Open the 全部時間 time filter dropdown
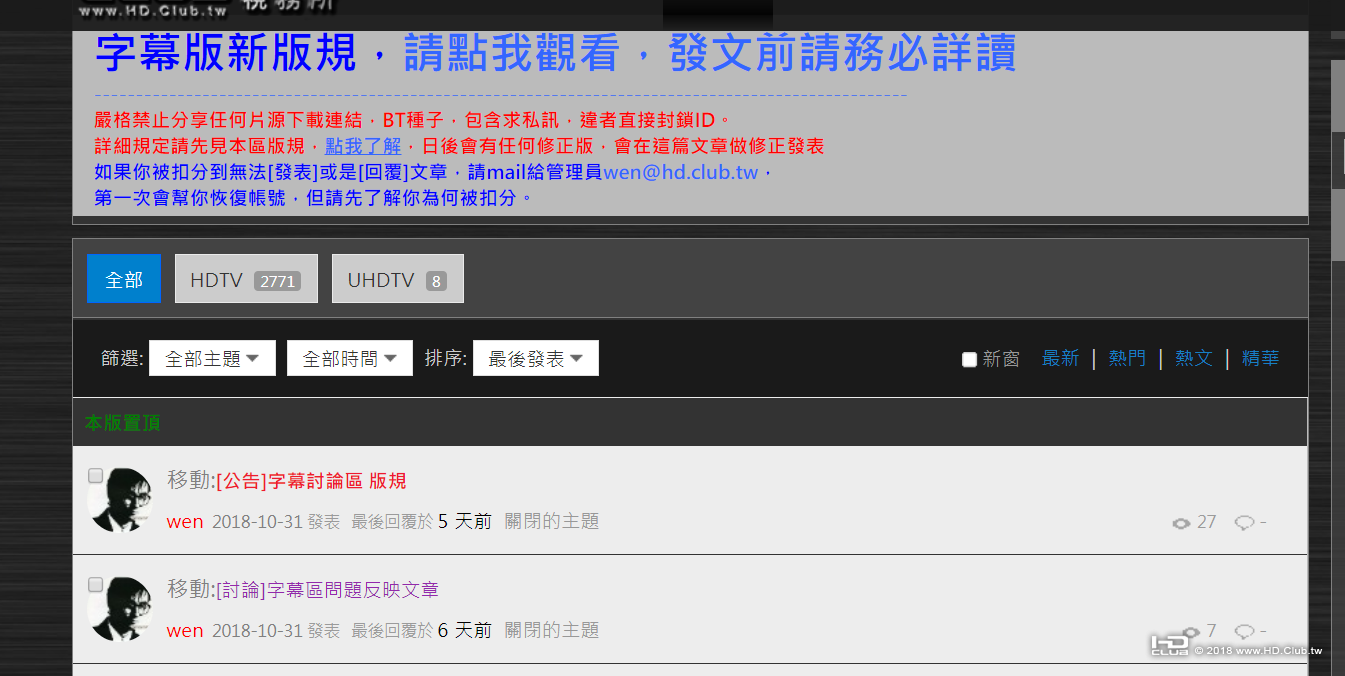Image resolution: width=1345 pixels, height=676 pixels. [x=349, y=357]
